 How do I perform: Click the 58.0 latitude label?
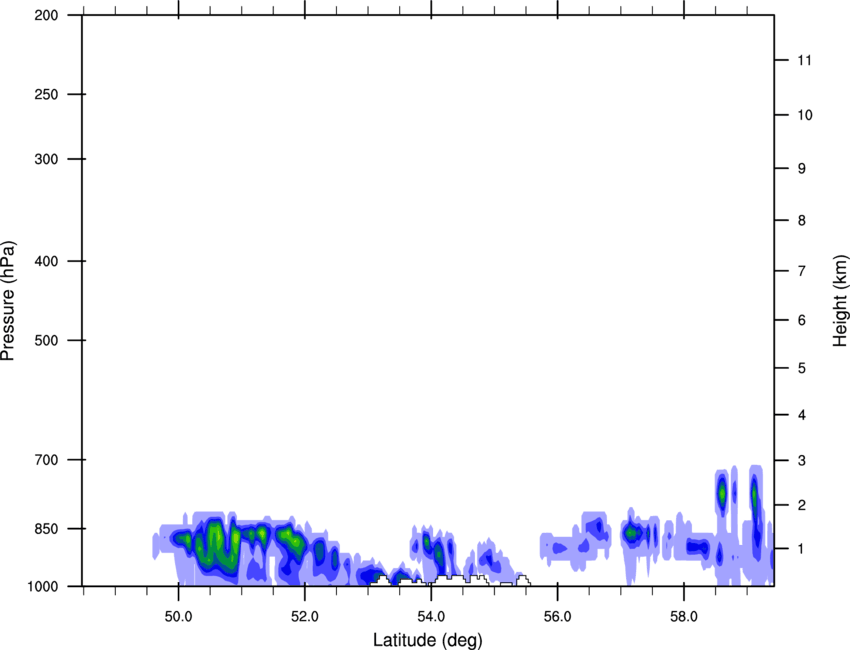point(684,616)
